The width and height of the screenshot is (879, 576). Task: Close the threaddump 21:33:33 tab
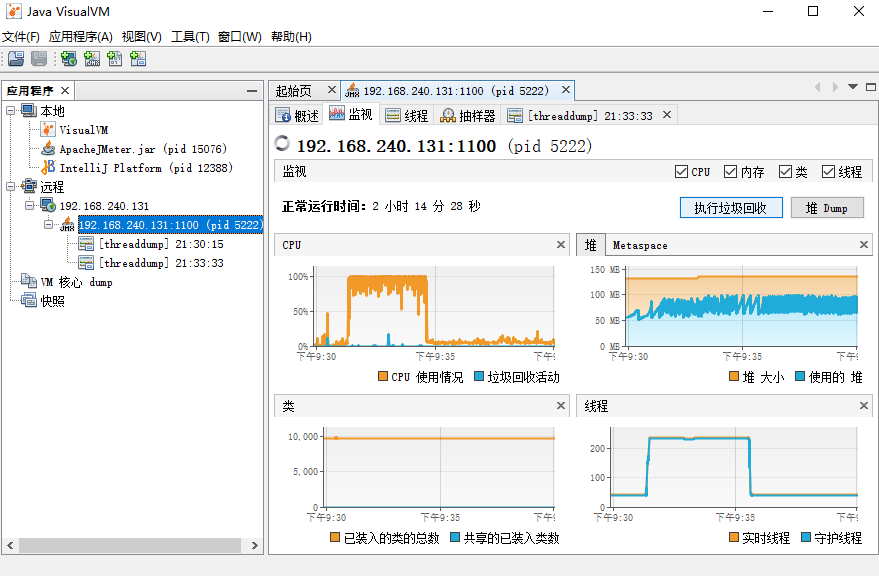point(664,113)
